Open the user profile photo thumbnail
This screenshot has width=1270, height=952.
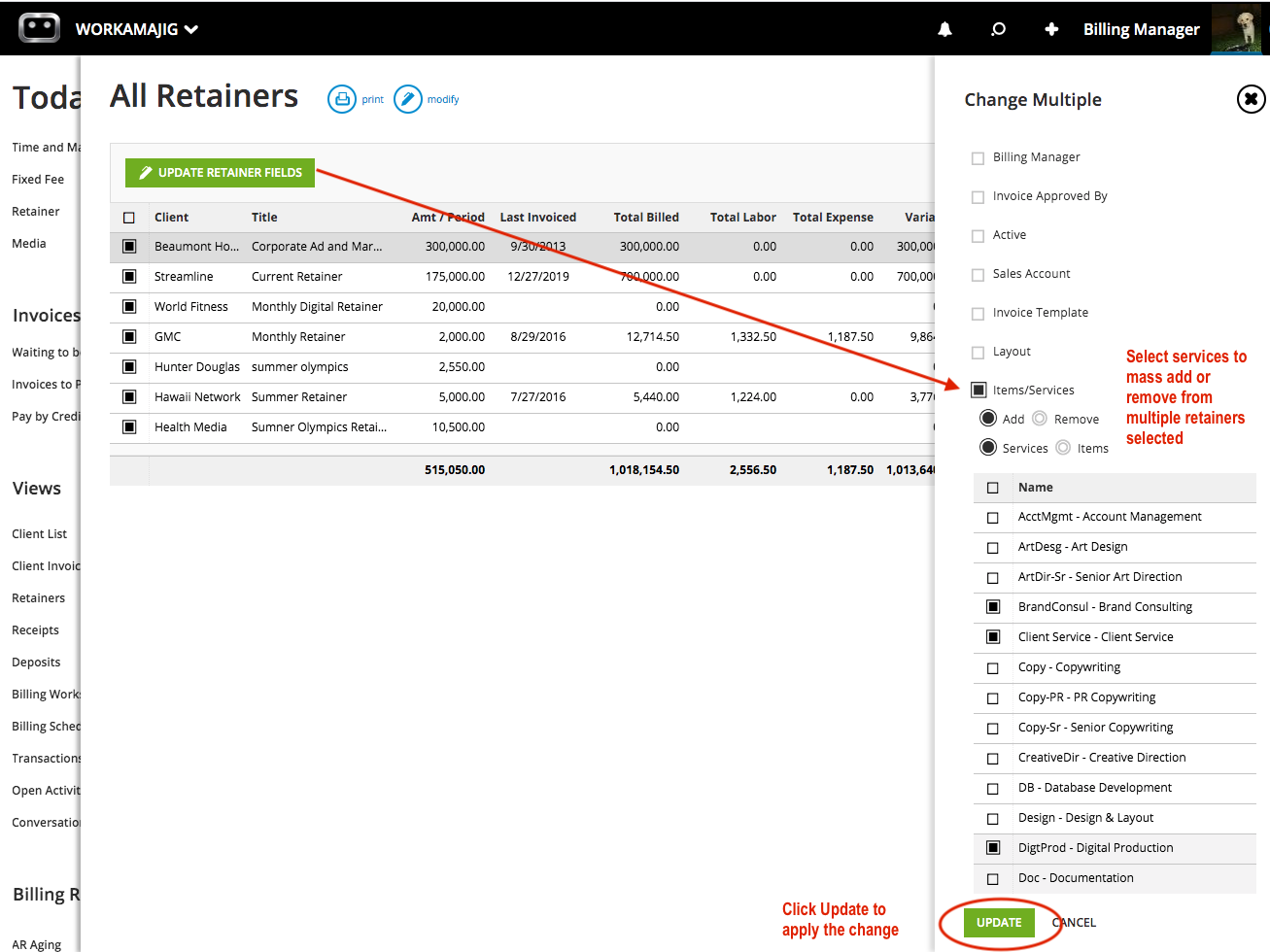coord(1235,29)
